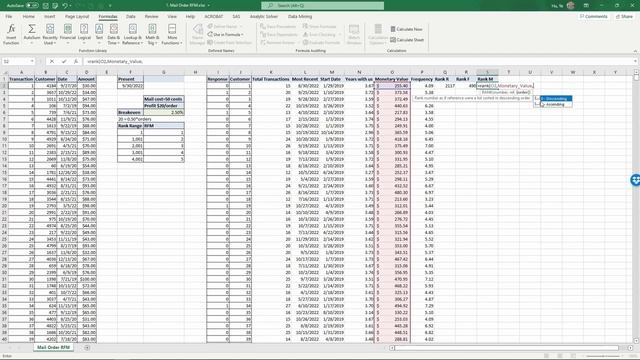Image resolution: width=640 pixels, height=360 pixels.
Task: Click the AutoSum sigma icon
Action: (31, 29)
